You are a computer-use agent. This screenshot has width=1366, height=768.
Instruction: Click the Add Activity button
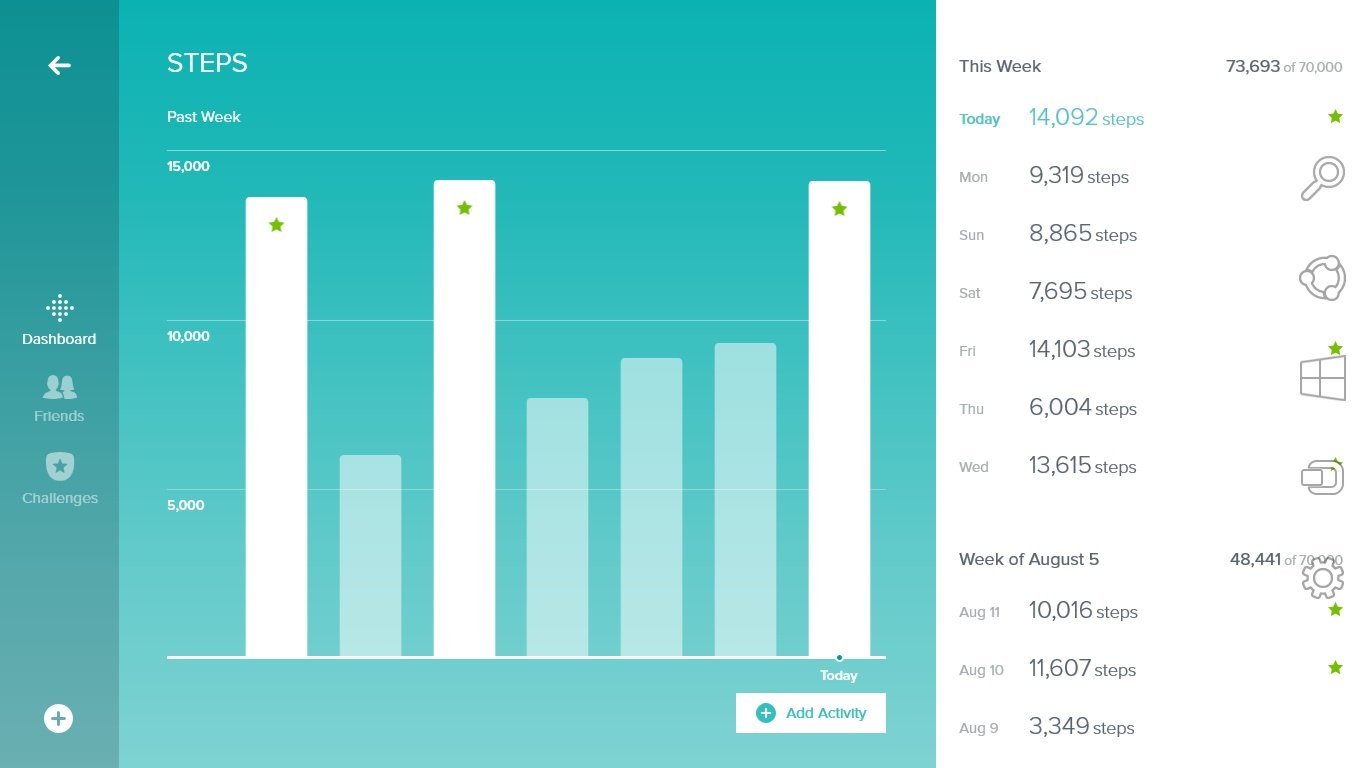pos(811,713)
